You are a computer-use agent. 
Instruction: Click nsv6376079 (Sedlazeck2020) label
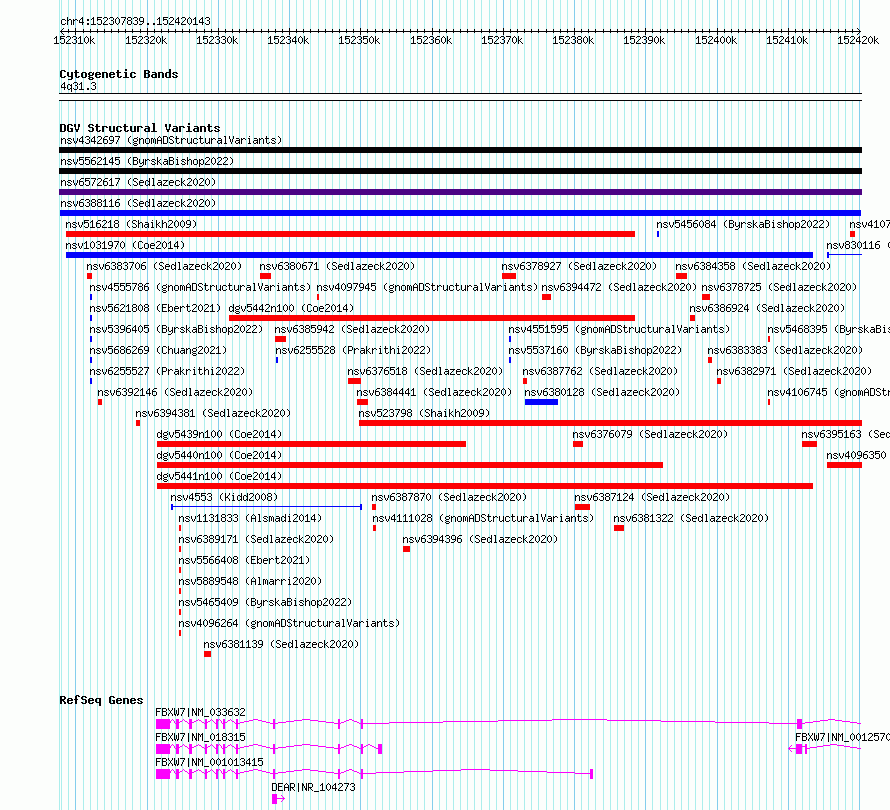(650, 434)
